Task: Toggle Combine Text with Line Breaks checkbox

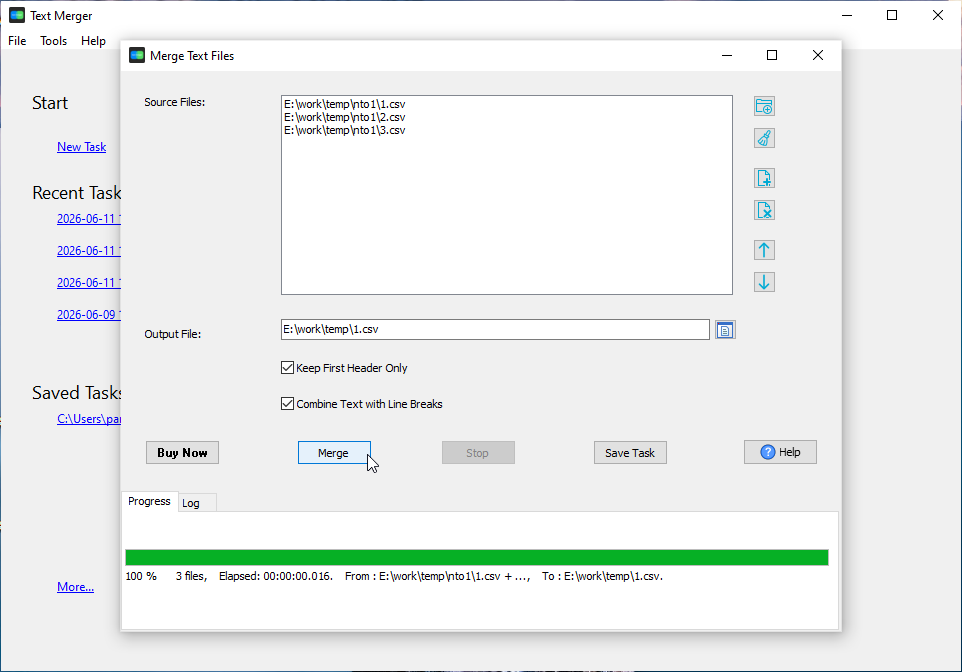Action: (287, 403)
